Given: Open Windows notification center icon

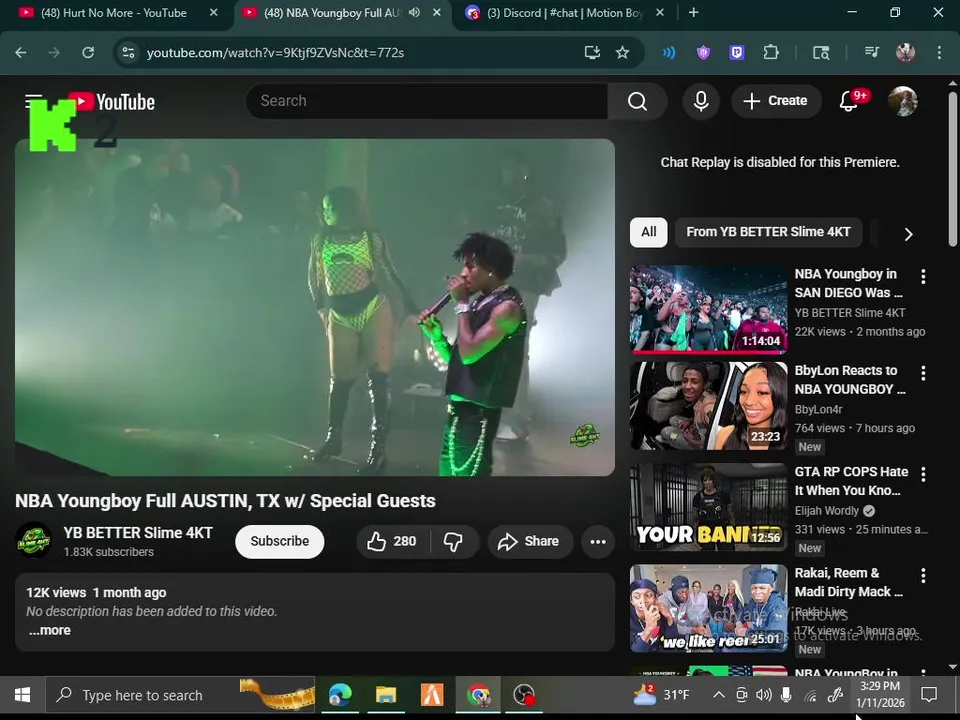Looking at the screenshot, I should coord(929,695).
